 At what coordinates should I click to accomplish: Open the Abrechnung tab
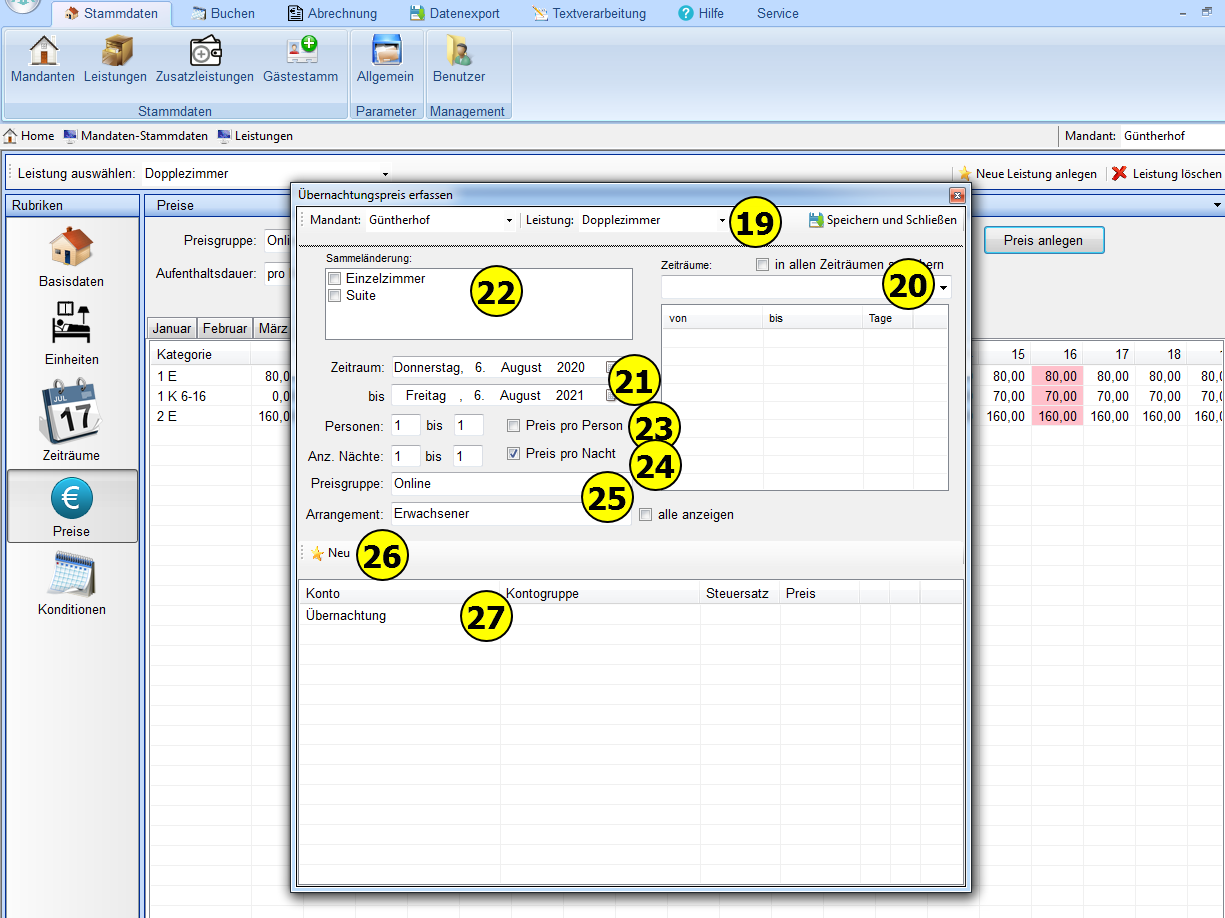(x=332, y=13)
